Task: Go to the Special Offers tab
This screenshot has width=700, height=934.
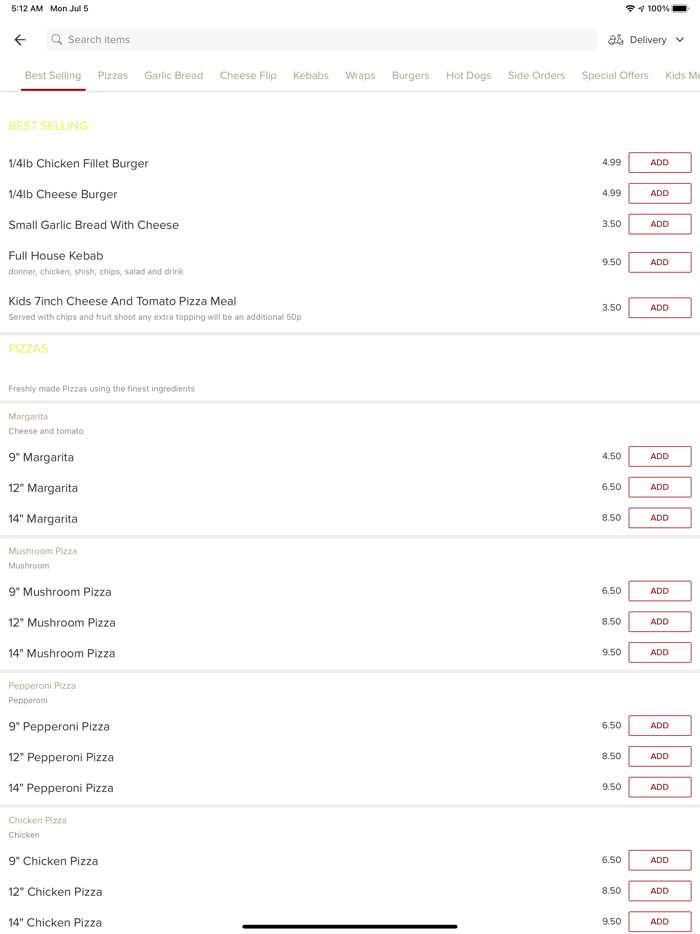Action: pyautogui.click(x=615, y=76)
